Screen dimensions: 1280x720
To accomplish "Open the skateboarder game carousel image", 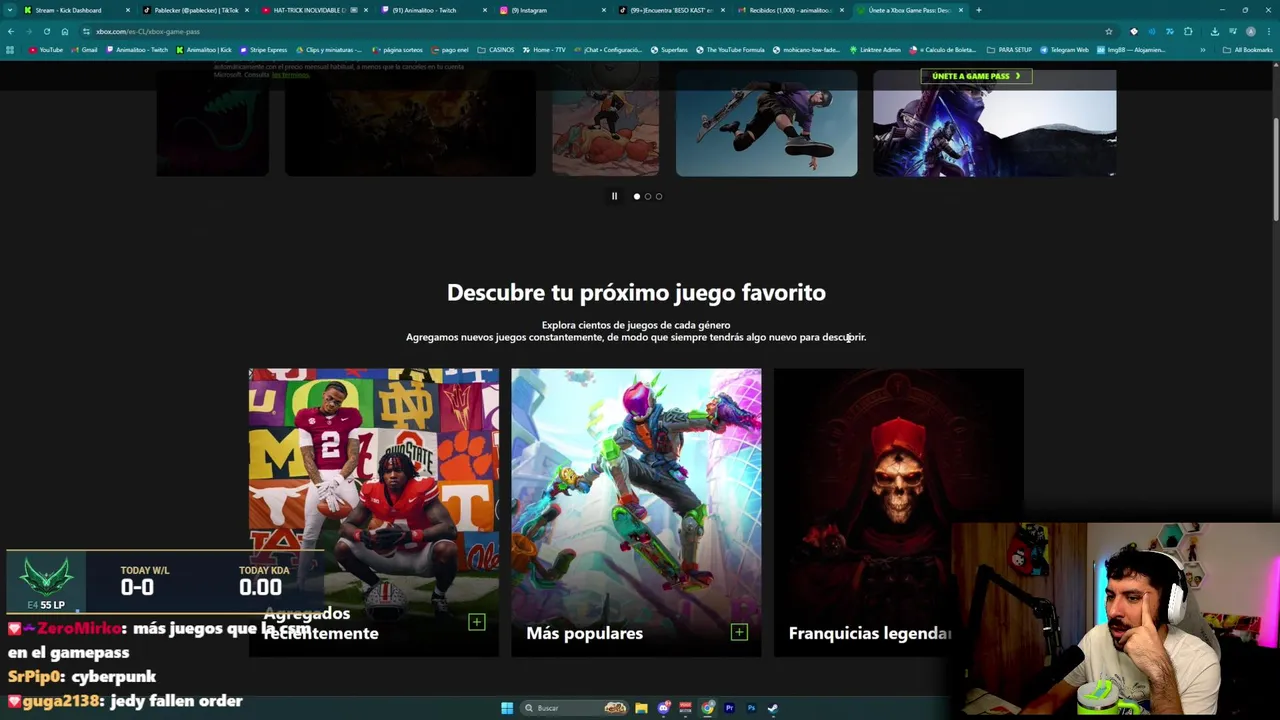I will [766, 123].
